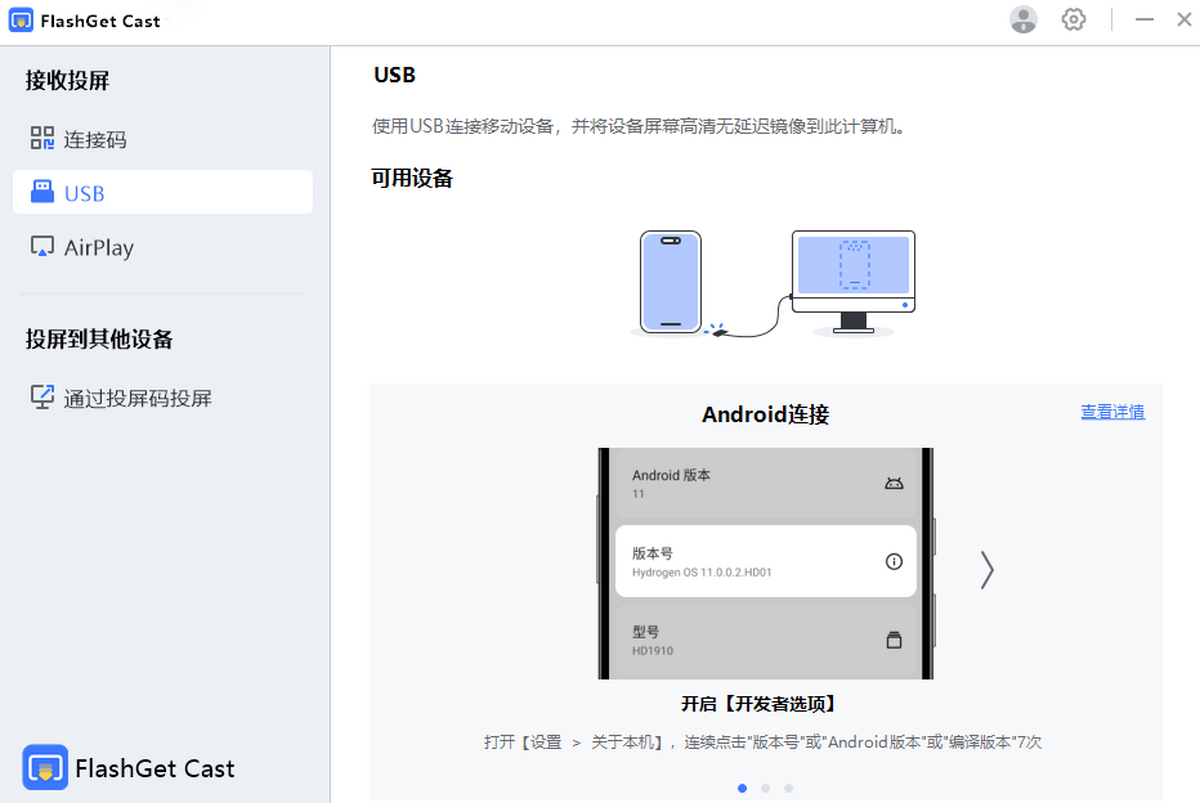Click the HD1910 model text

pyautogui.click(x=652, y=651)
